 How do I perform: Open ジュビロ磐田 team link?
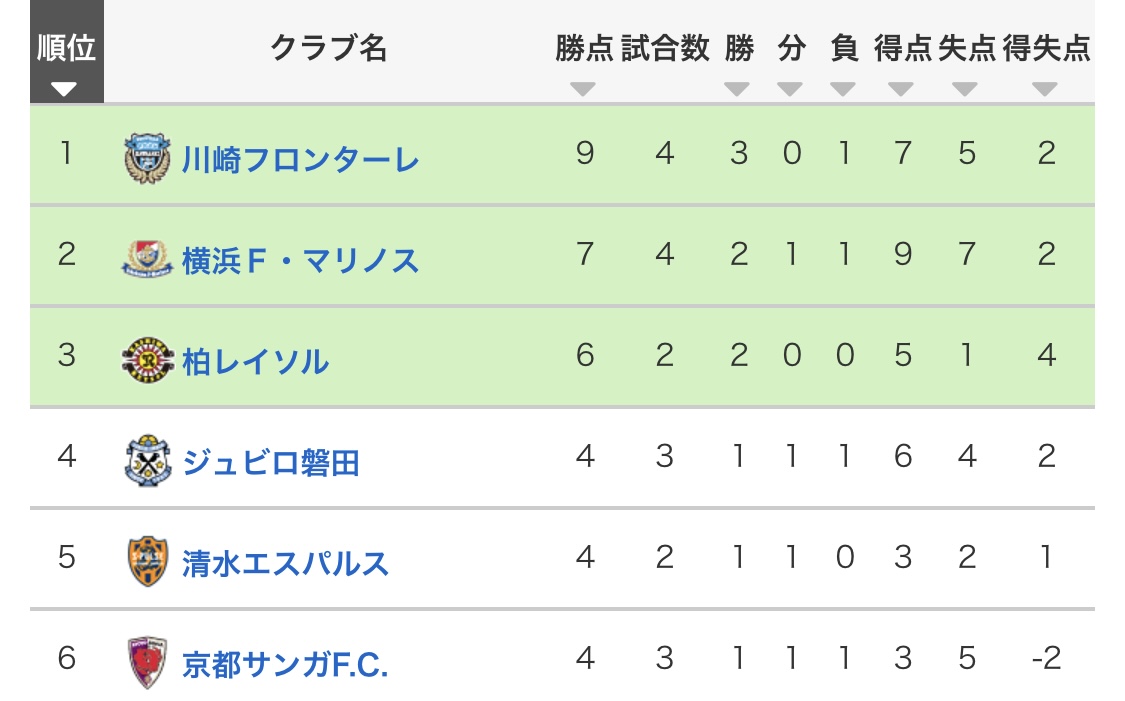(270, 462)
